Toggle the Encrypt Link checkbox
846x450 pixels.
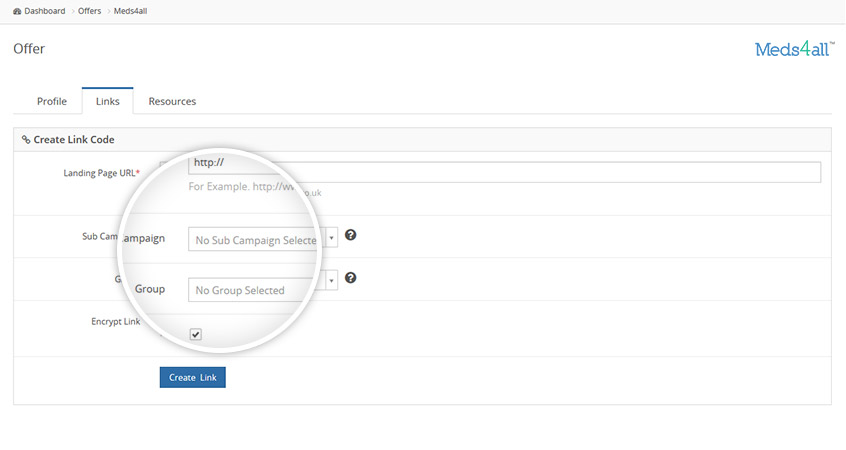[x=196, y=335]
